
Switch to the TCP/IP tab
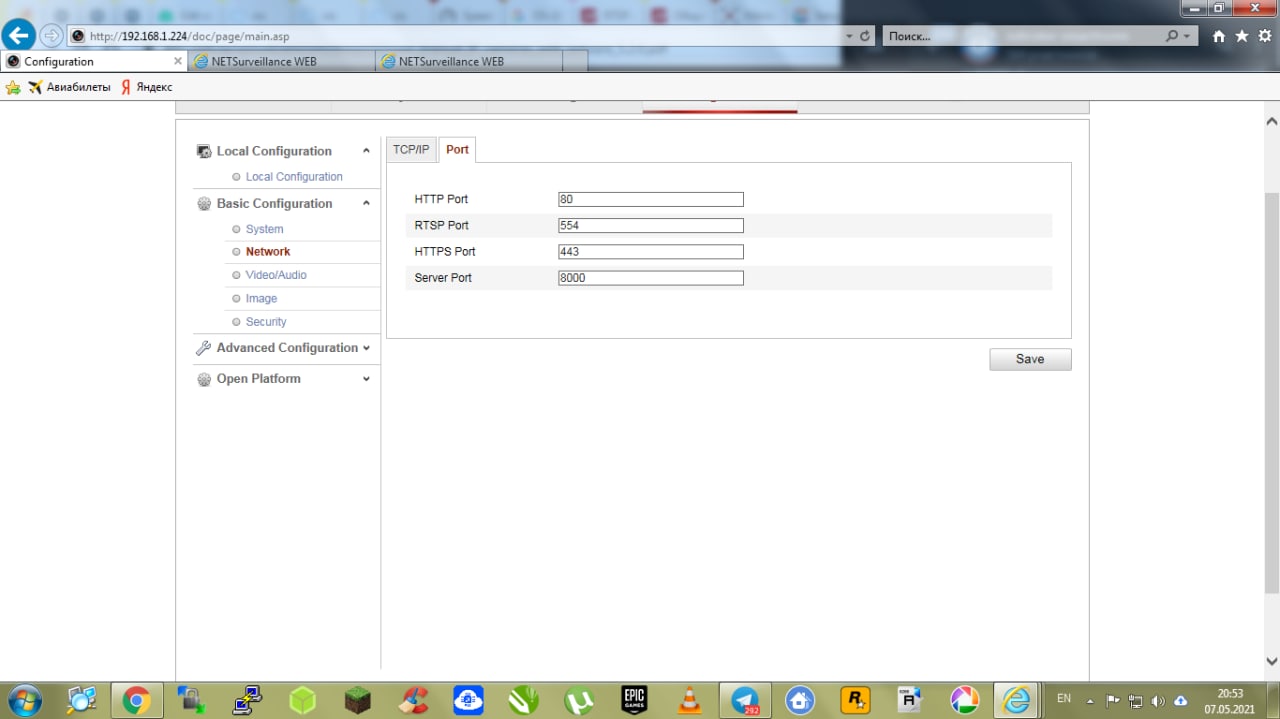pos(411,150)
